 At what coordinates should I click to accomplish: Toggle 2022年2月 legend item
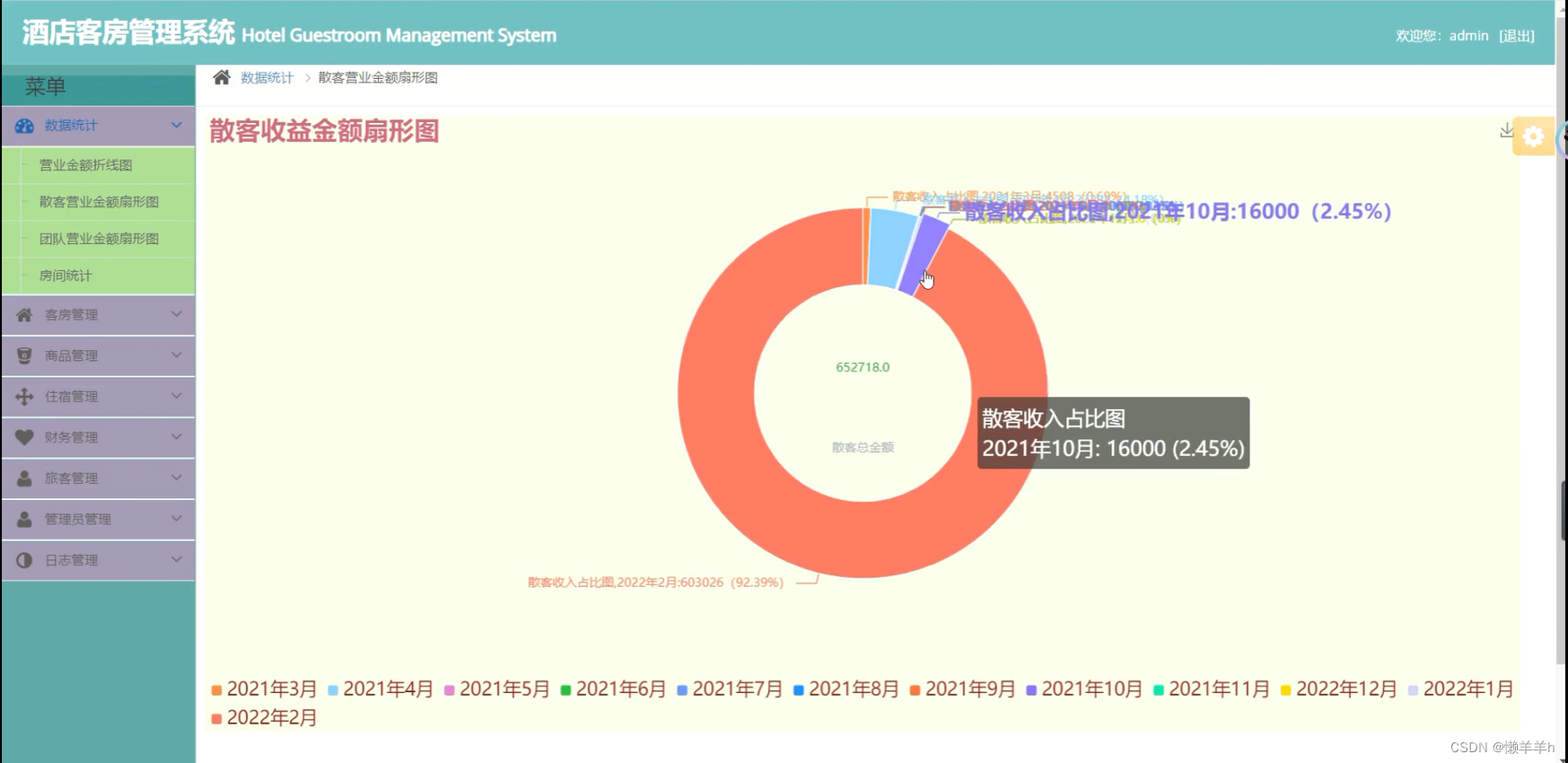(x=264, y=718)
